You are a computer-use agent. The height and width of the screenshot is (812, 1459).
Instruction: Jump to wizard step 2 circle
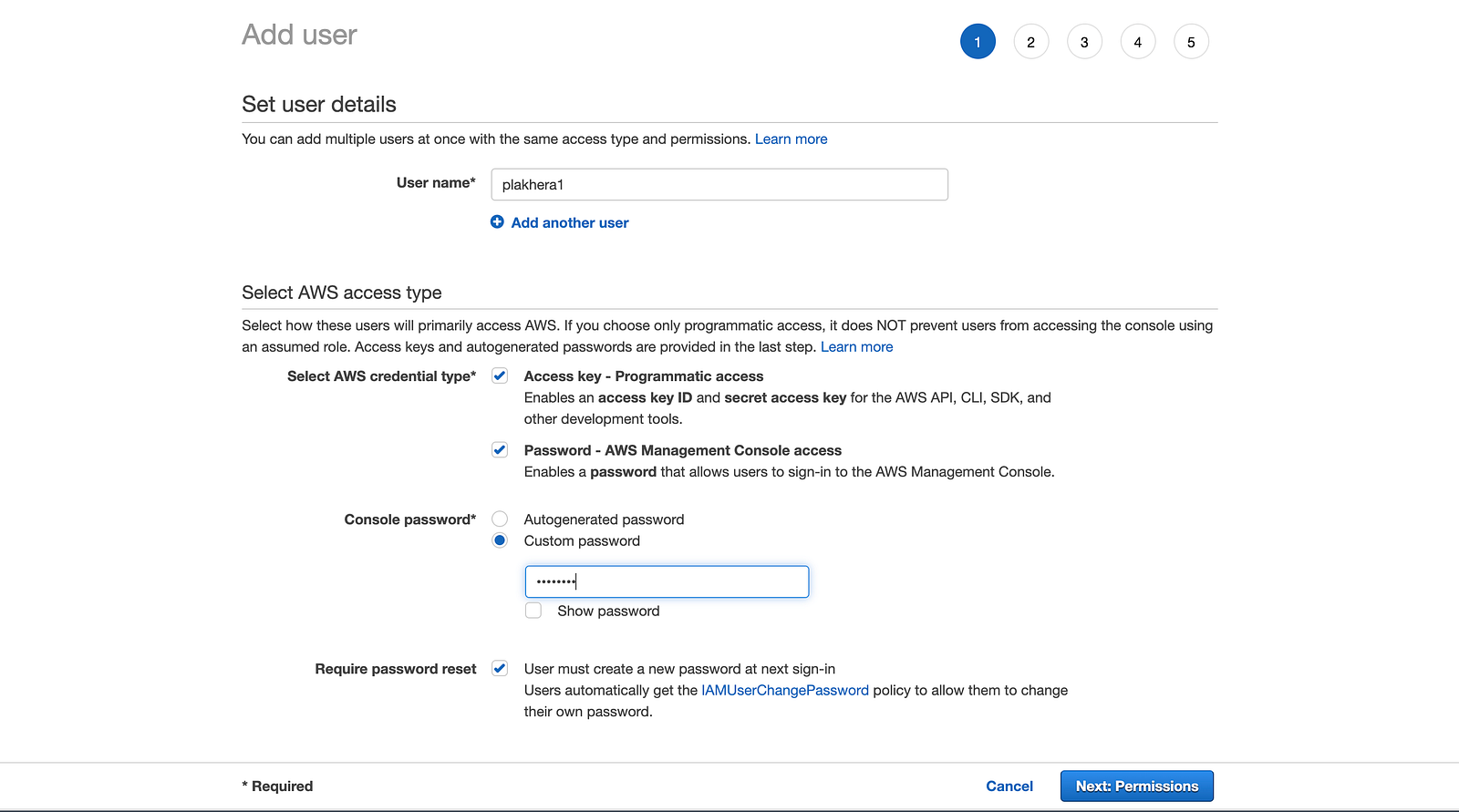[x=1031, y=42]
